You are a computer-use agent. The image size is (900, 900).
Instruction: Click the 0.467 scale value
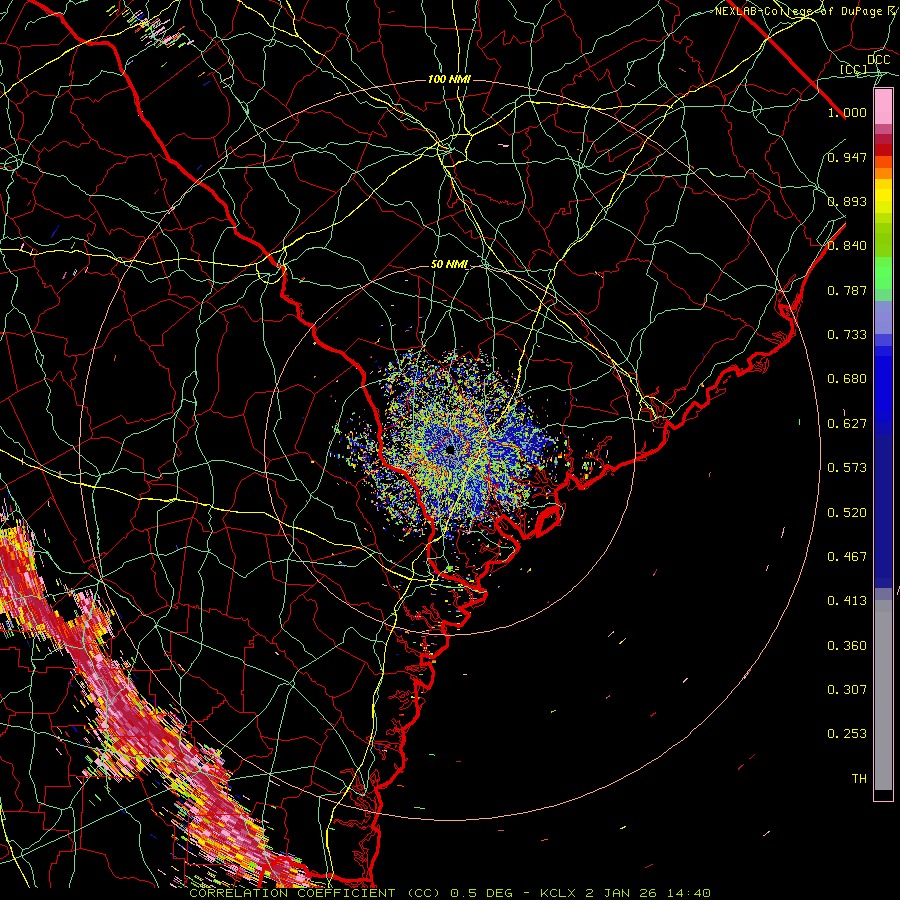(847, 557)
